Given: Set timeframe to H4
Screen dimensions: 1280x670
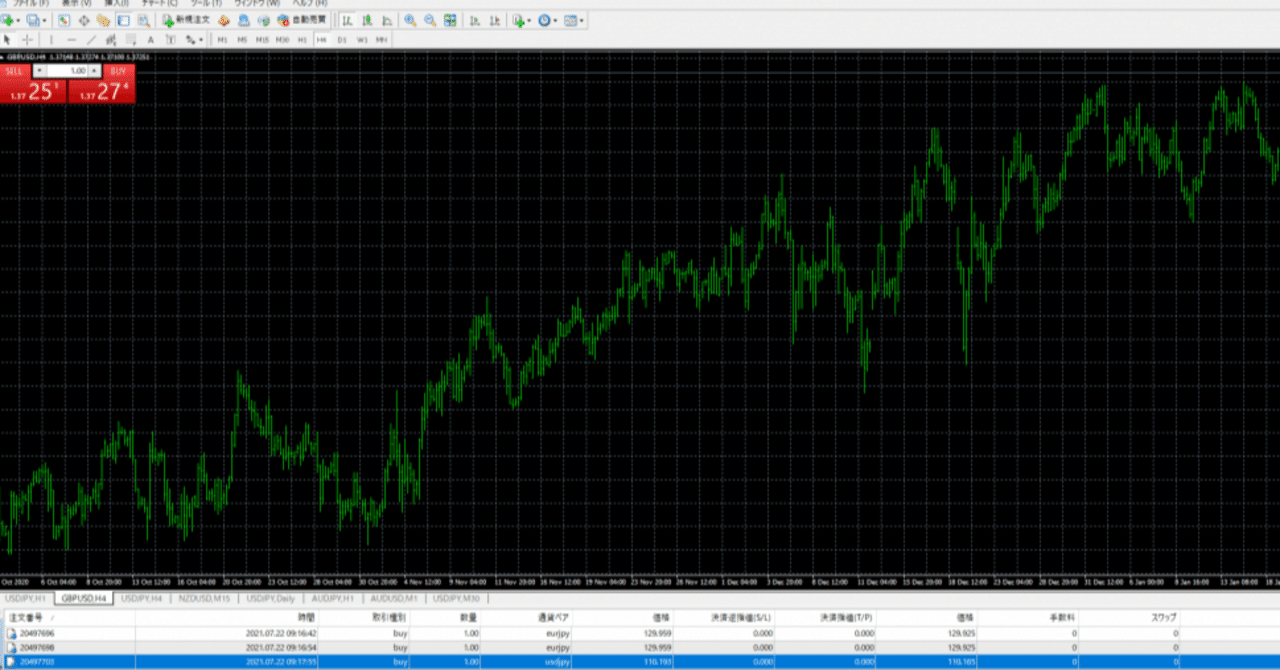Looking at the screenshot, I should click(322, 39).
